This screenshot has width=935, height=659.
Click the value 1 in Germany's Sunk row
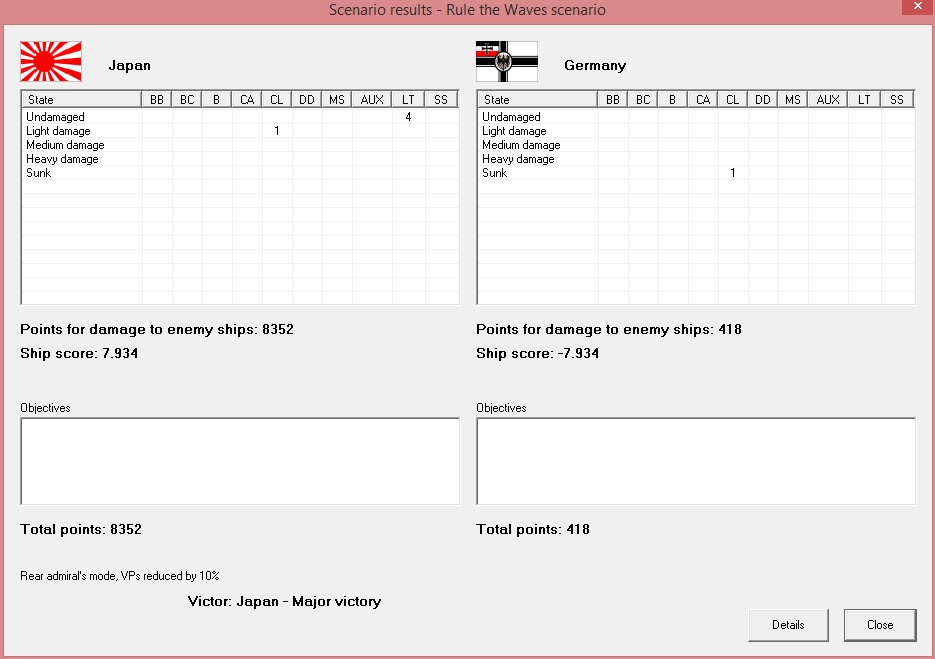coord(733,173)
